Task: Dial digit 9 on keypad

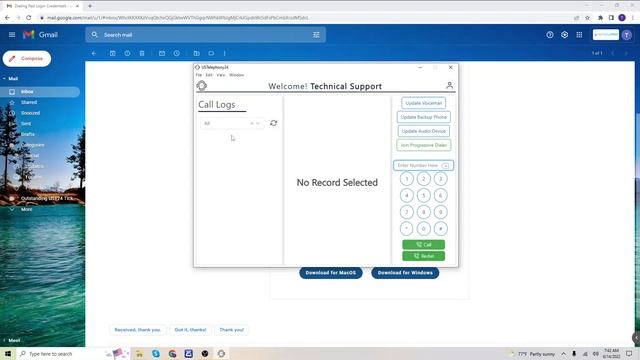Action: pyautogui.click(x=440, y=212)
